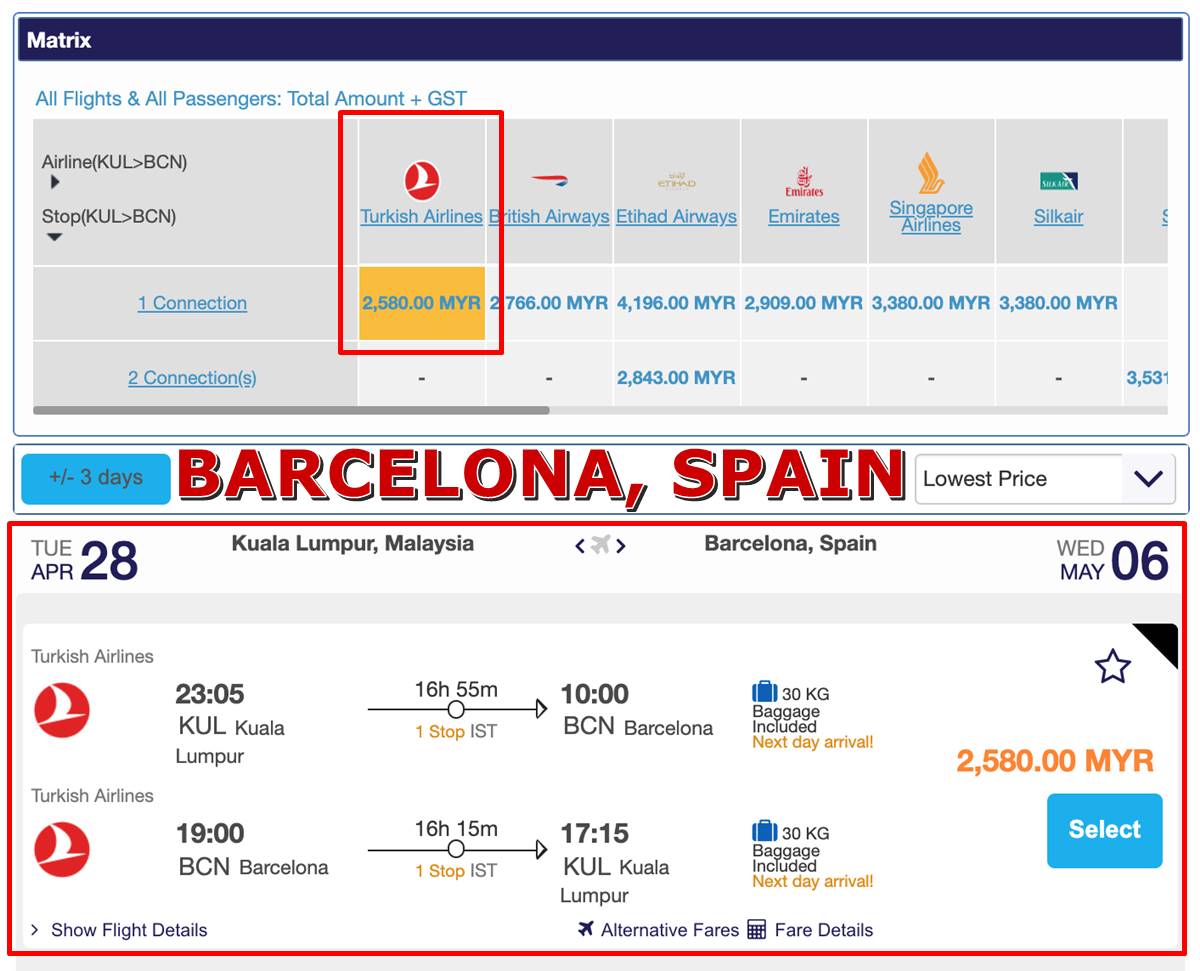Collapse the Stop(KUL>BCN) arrow
The height and width of the screenshot is (971, 1200).
tap(55, 237)
